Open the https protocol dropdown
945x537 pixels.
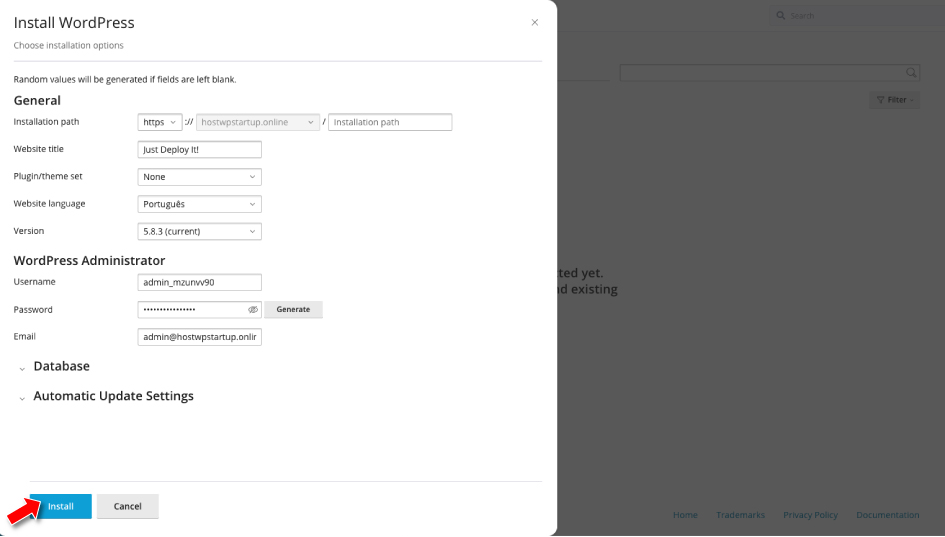pos(160,122)
